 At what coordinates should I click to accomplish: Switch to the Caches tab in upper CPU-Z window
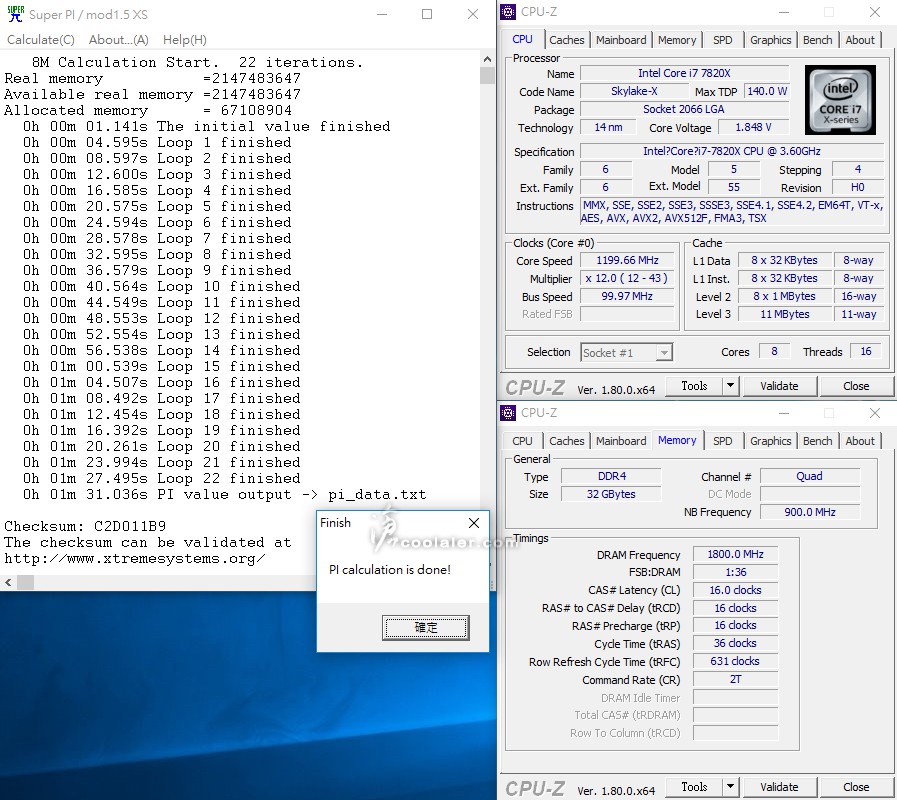coord(566,39)
